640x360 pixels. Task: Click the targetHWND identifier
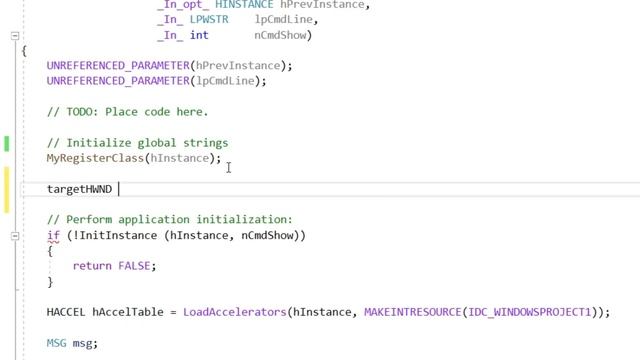79,189
